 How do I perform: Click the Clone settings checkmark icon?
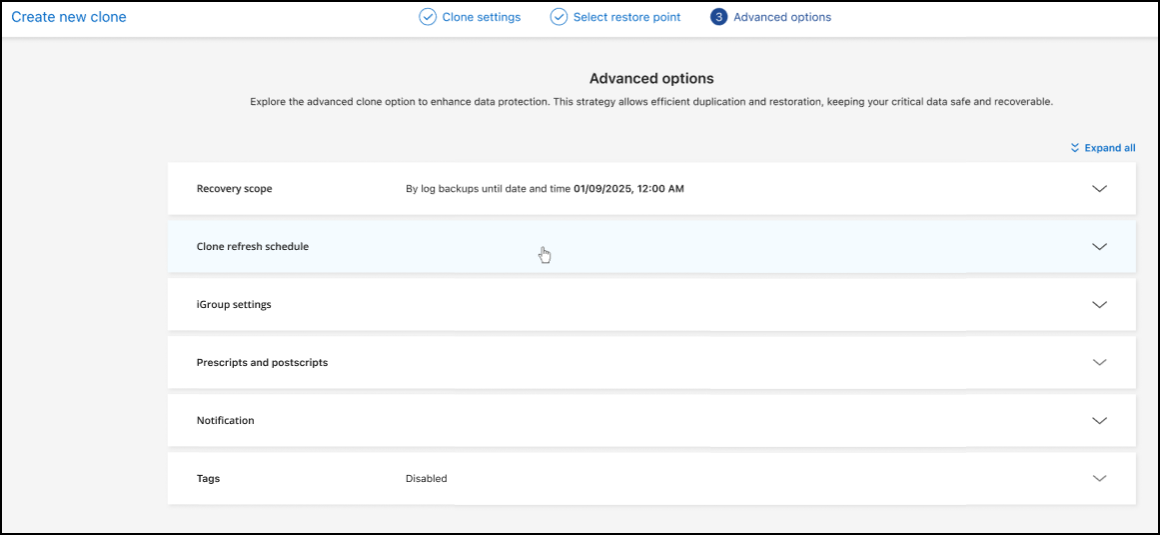[x=427, y=17]
